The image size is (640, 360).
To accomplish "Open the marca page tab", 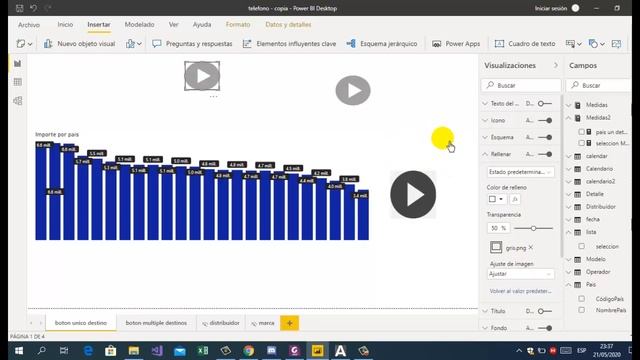I will (262, 323).
